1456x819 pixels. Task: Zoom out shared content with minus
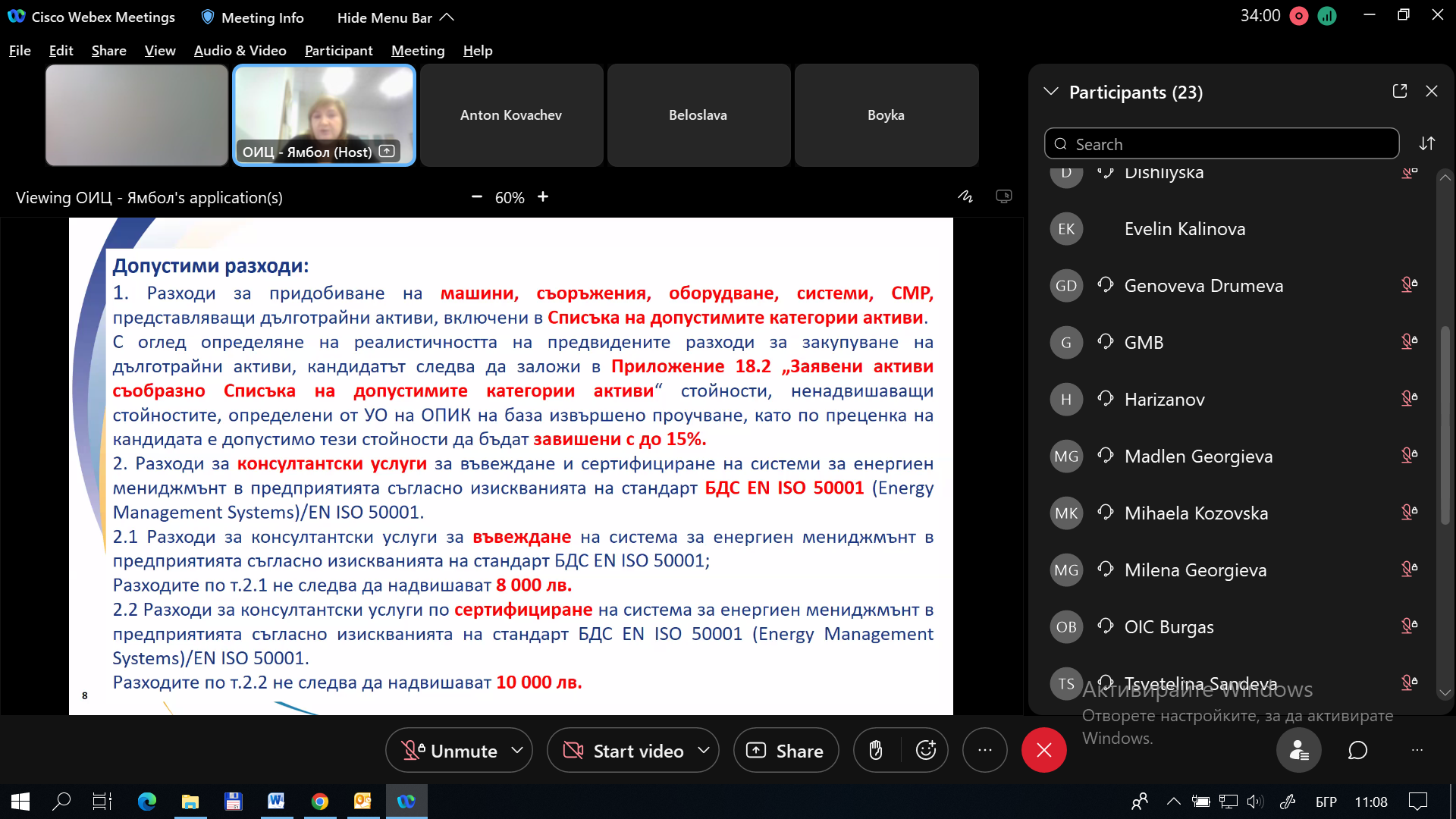[x=477, y=196]
